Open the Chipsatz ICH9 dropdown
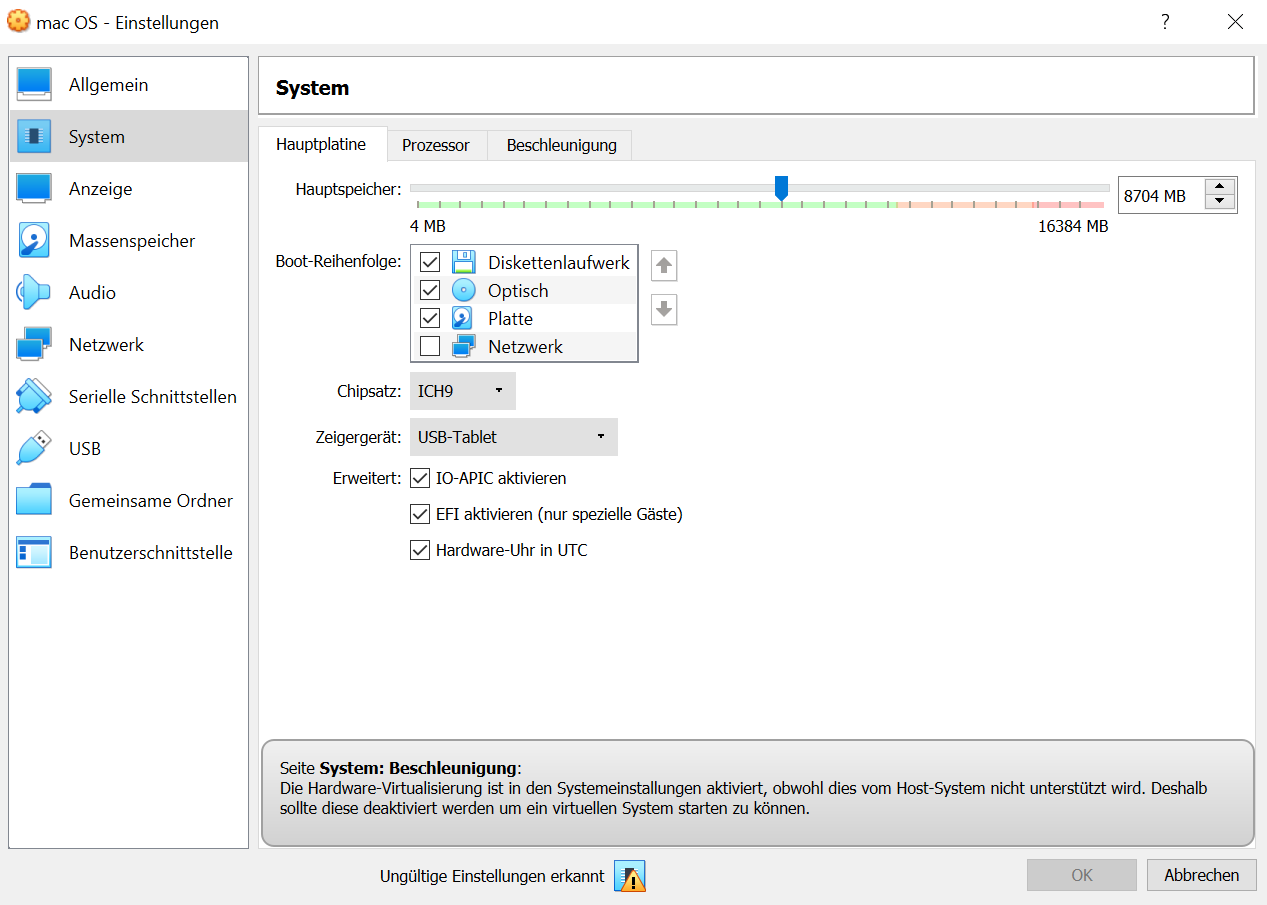Viewport: 1267px width, 905px height. tap(463, 391)
